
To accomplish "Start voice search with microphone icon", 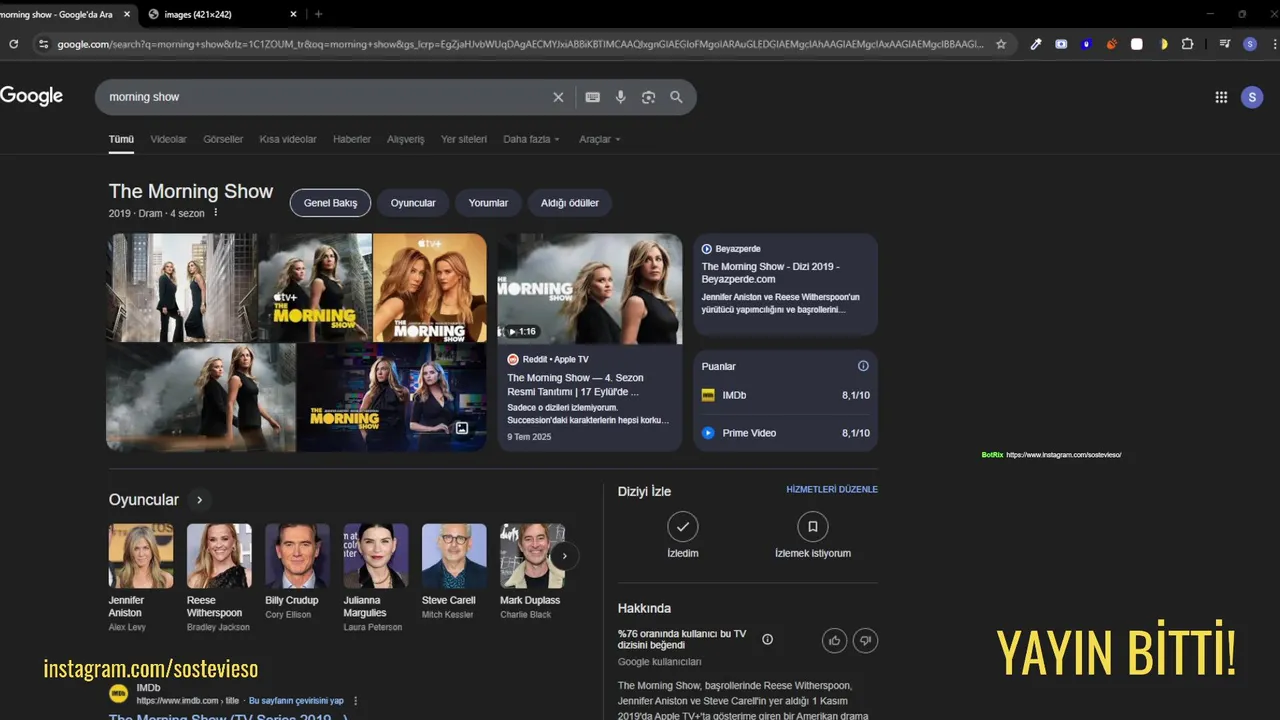I will pos(620,97).
